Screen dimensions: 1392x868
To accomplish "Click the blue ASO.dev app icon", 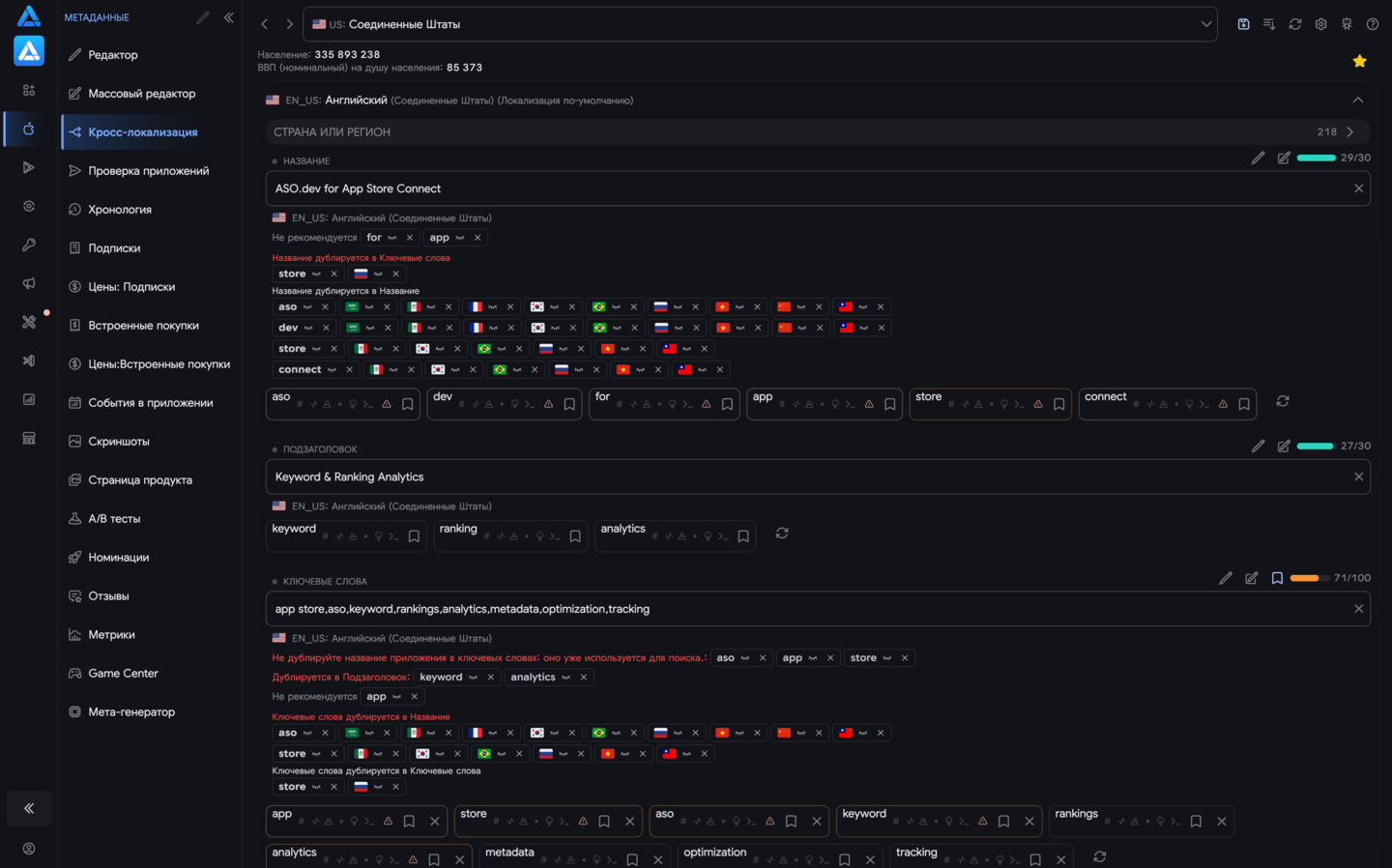I will (29, 50).
